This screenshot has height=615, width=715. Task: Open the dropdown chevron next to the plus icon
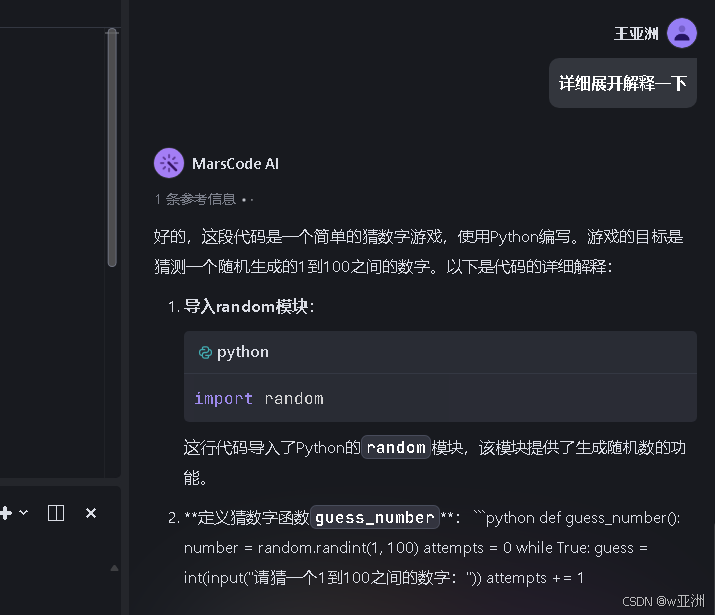[24, 512]
